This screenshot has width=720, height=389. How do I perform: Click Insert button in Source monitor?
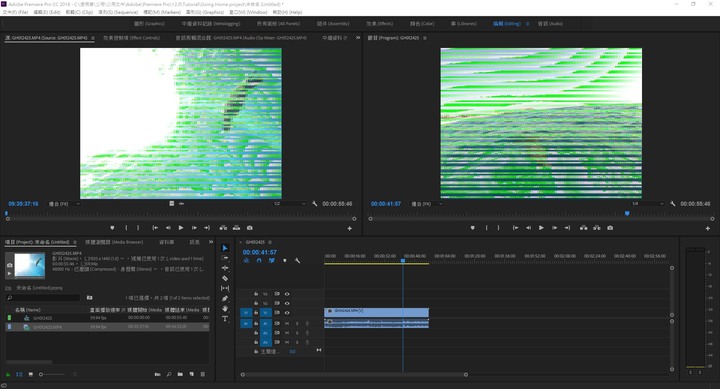(223, 228)
